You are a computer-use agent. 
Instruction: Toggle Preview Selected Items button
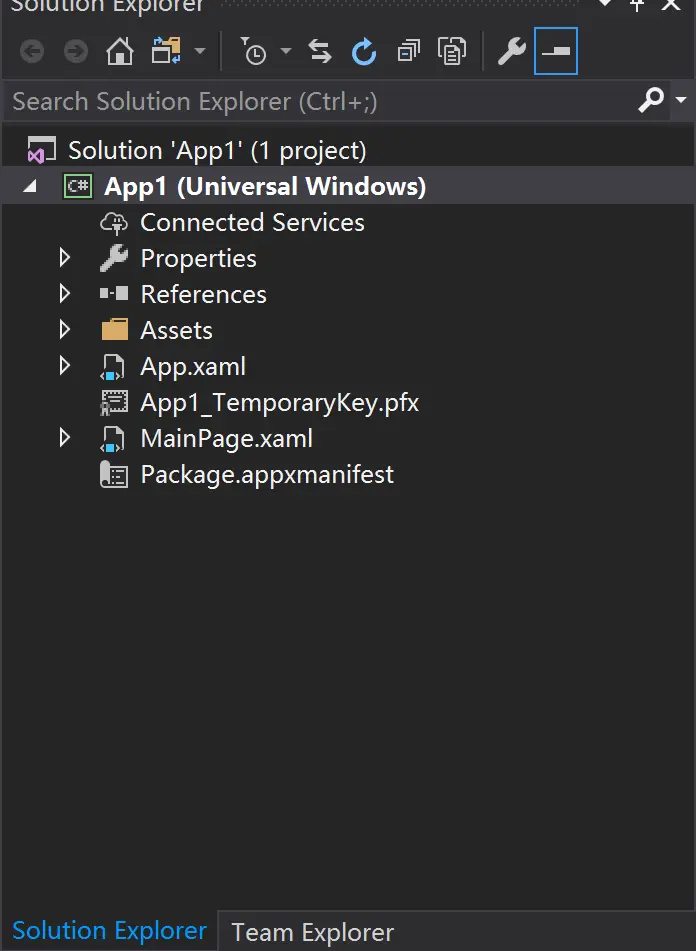[556, 51]
